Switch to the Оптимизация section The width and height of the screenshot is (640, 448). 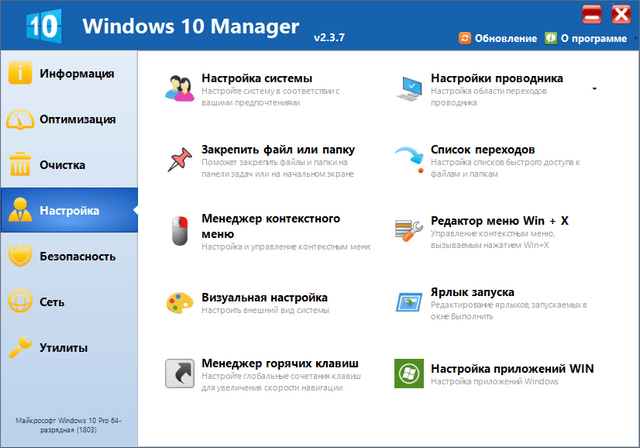[67, 119]
